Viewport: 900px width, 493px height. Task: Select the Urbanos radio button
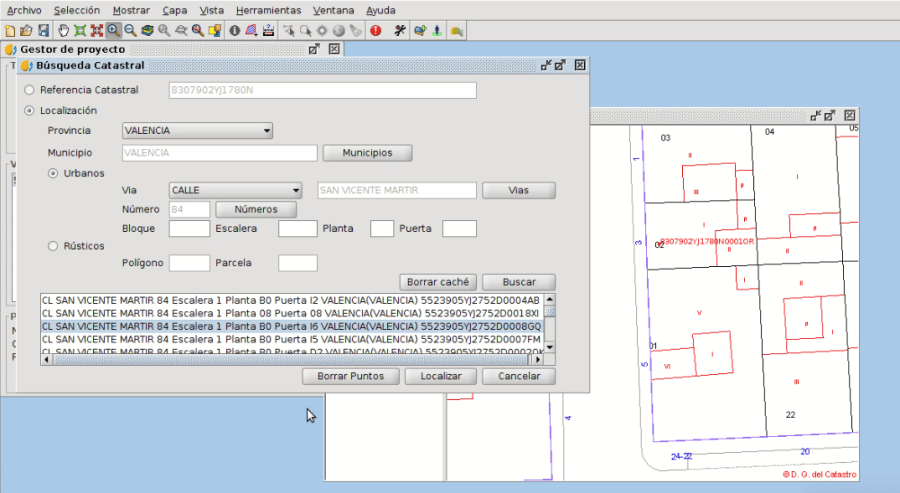coord(53,173)
